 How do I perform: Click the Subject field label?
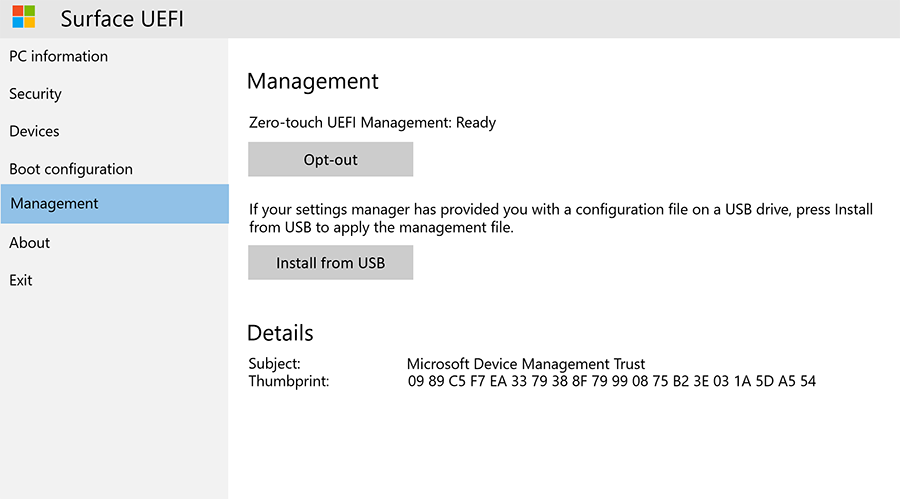(274, 364)
